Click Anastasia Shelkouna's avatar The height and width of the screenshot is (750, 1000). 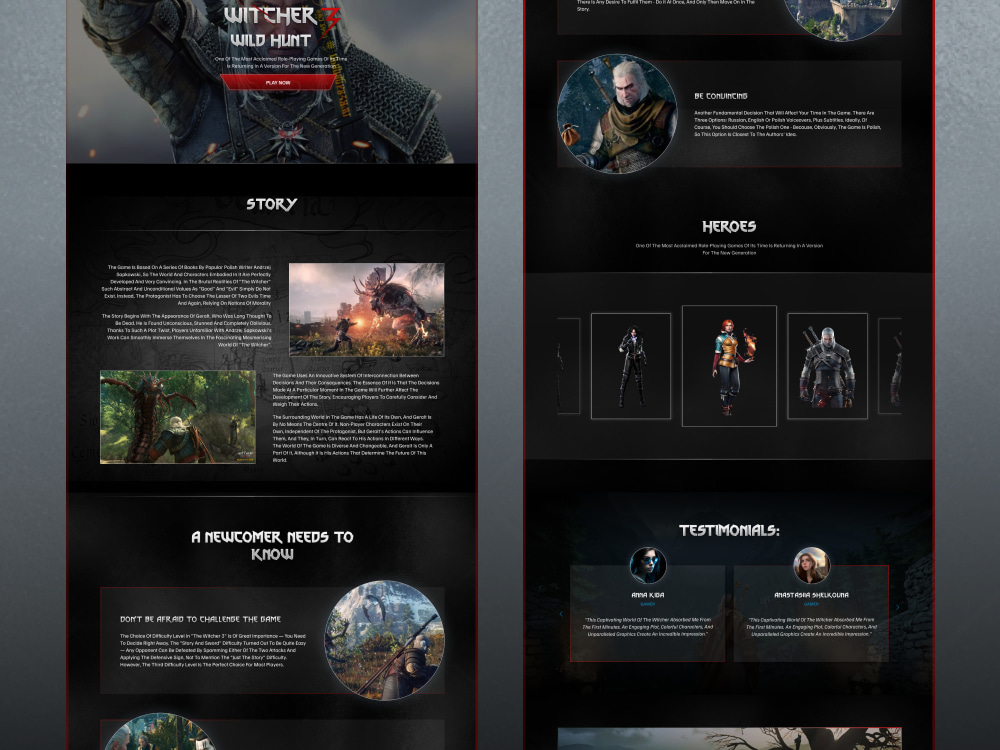pos(811,565)
